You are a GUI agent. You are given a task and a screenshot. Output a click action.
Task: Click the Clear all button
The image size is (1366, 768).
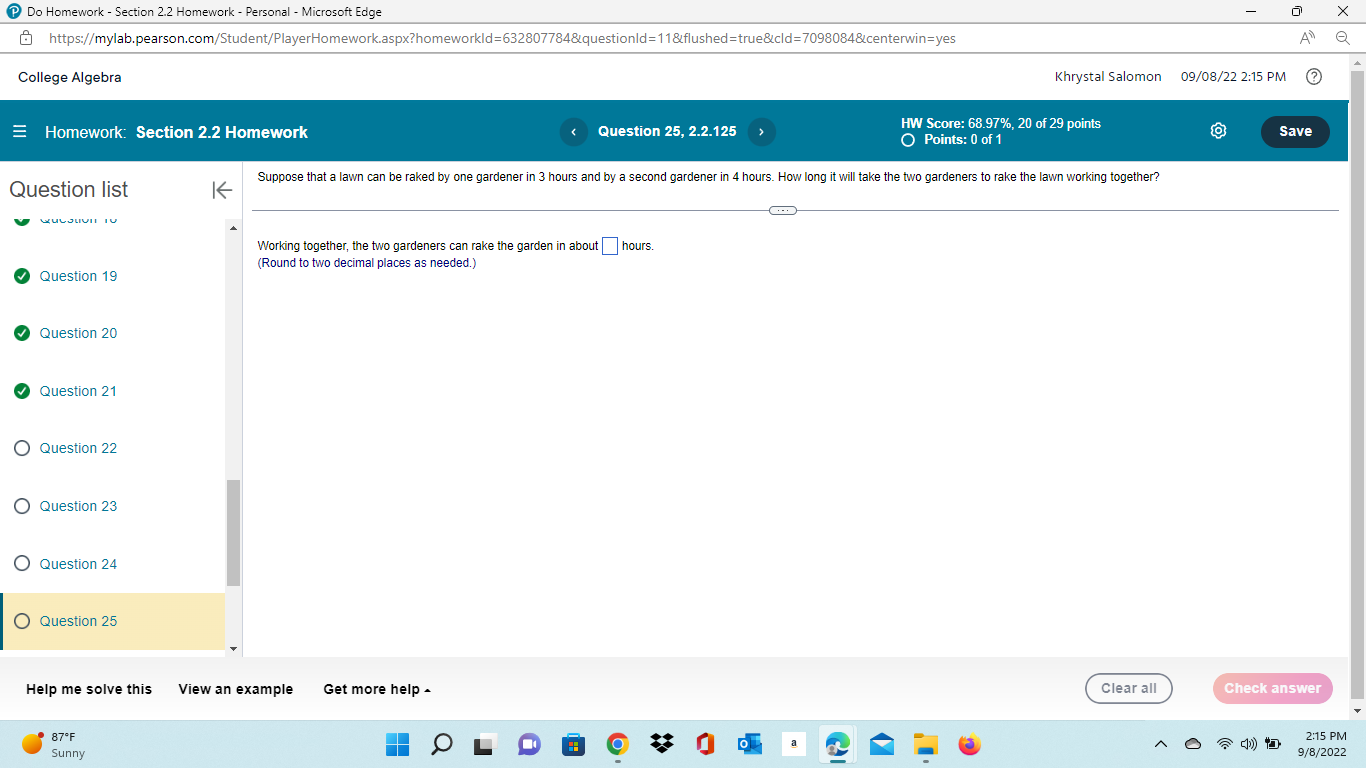(x=1129, y=688)
